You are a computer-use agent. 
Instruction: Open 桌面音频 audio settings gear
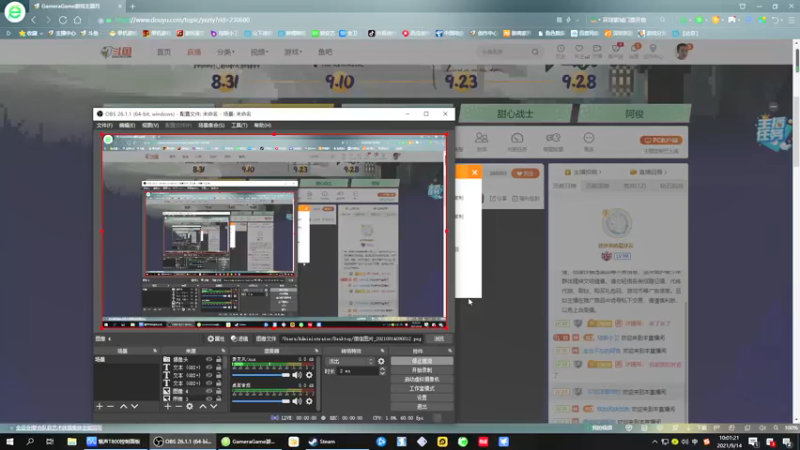[309, 401]
